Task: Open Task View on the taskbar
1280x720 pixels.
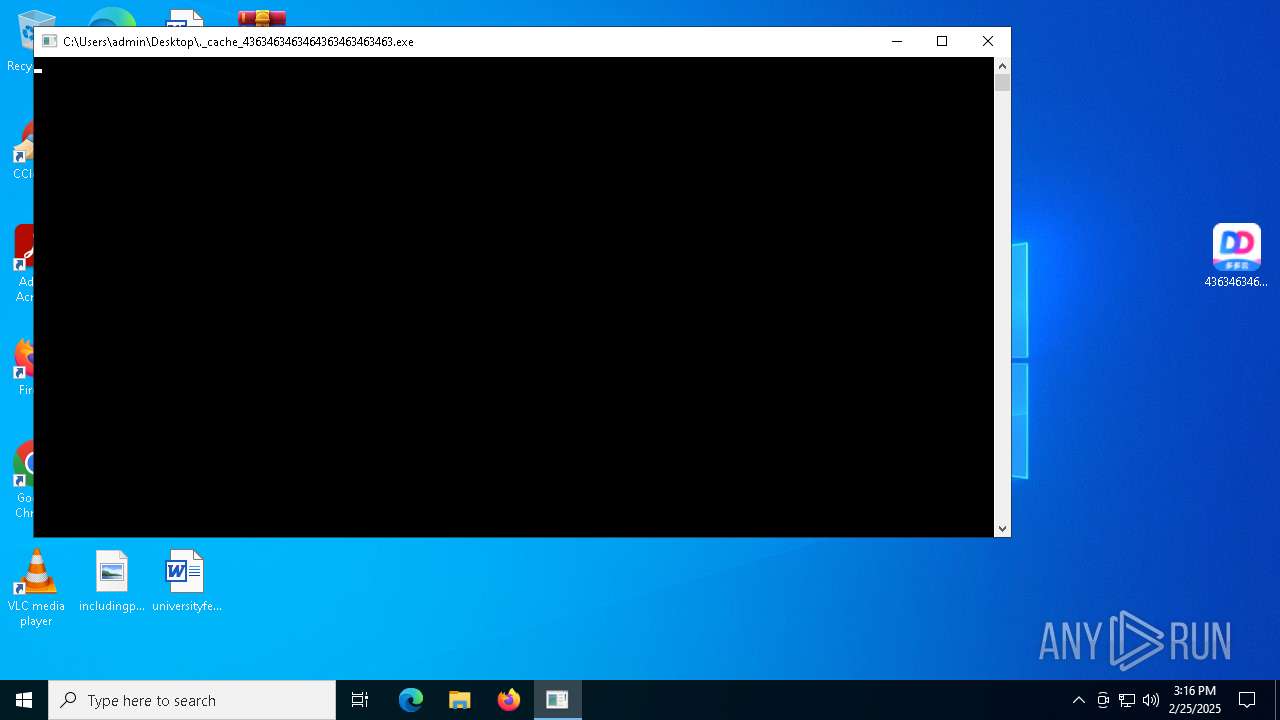Action: point(360,700)
